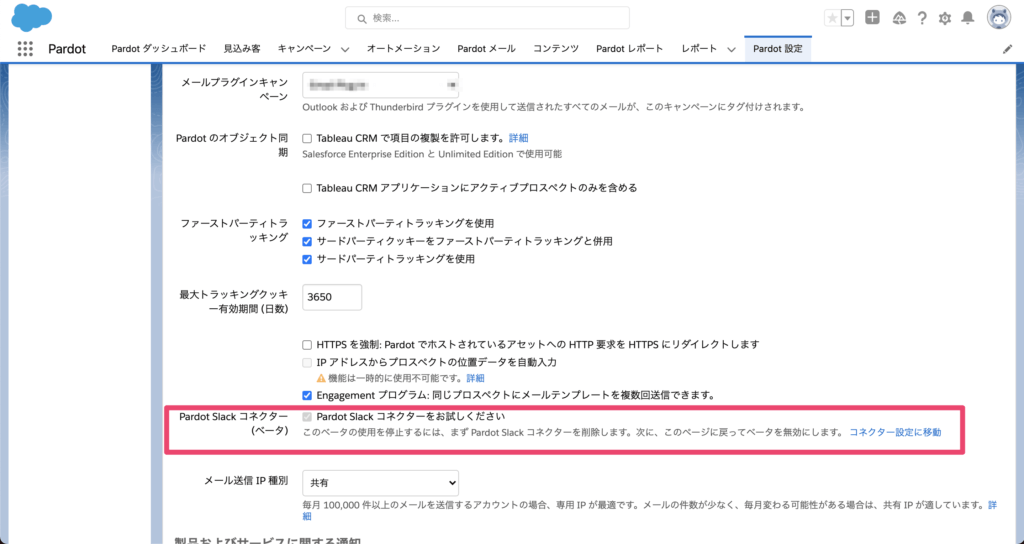Open the App Launcher grid icon

coord(25,49)
